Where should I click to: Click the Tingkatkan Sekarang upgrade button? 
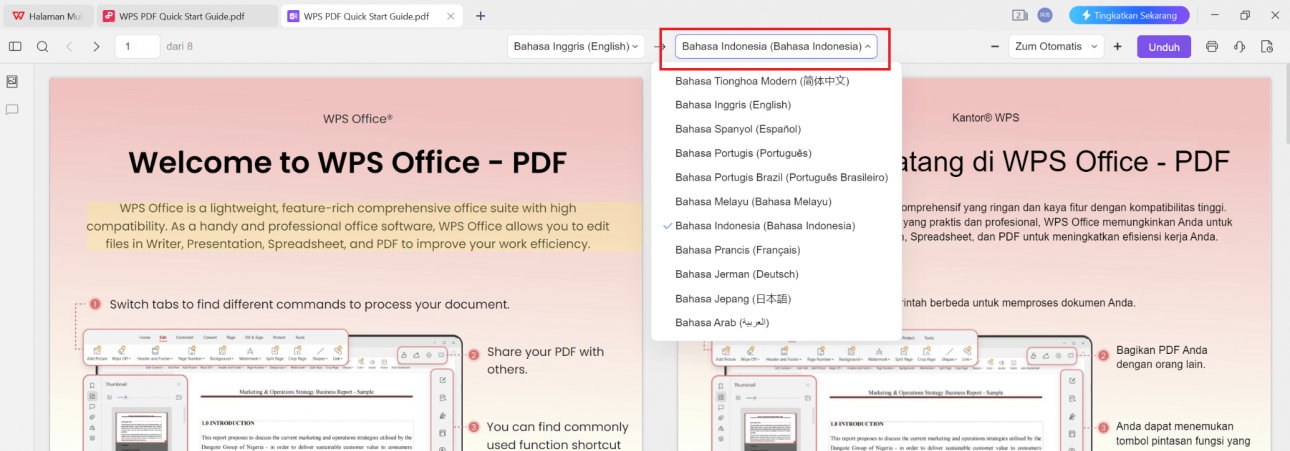[x=1128, y=15]
